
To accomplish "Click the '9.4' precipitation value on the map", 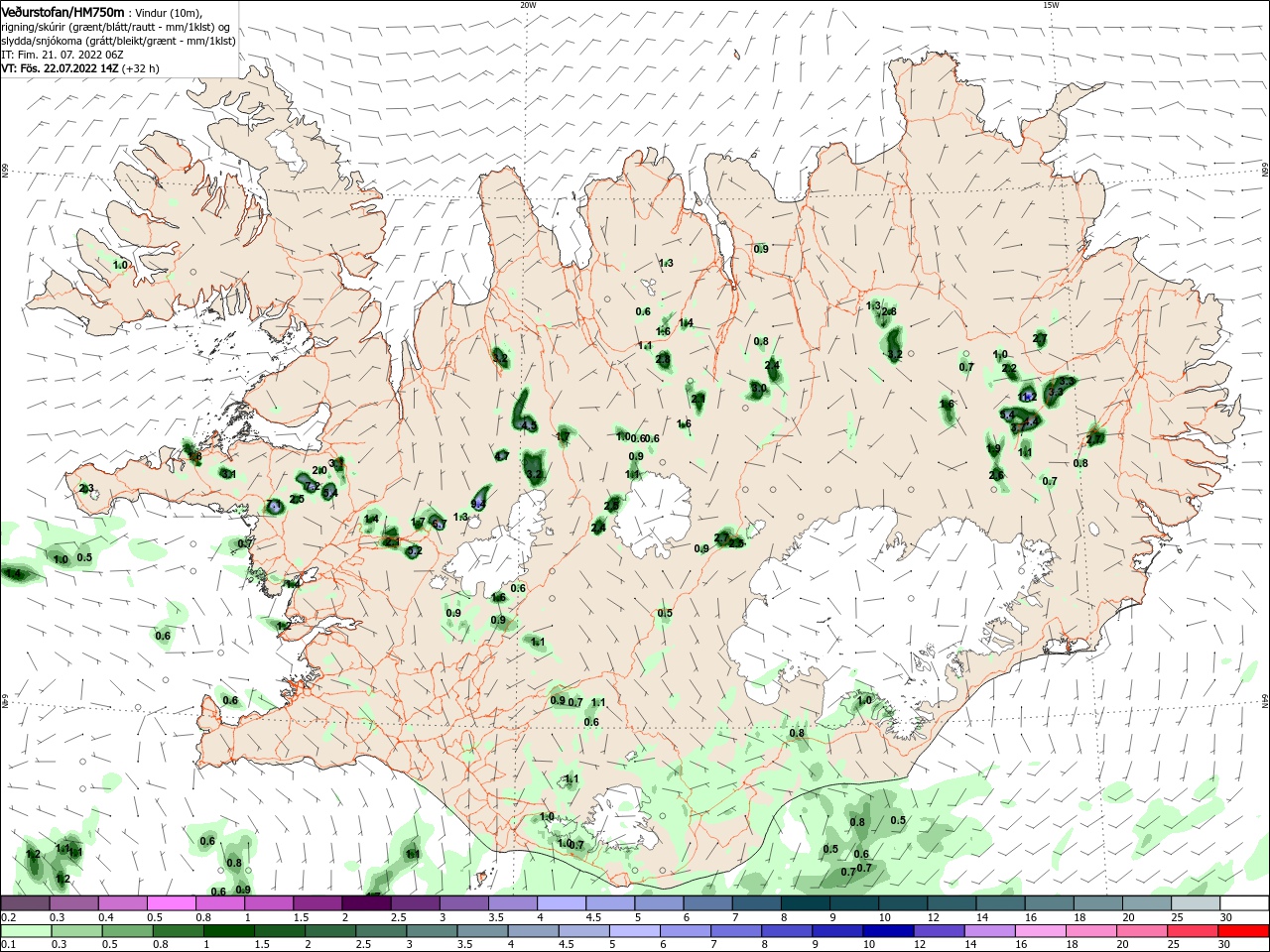I will pos(478,505).
